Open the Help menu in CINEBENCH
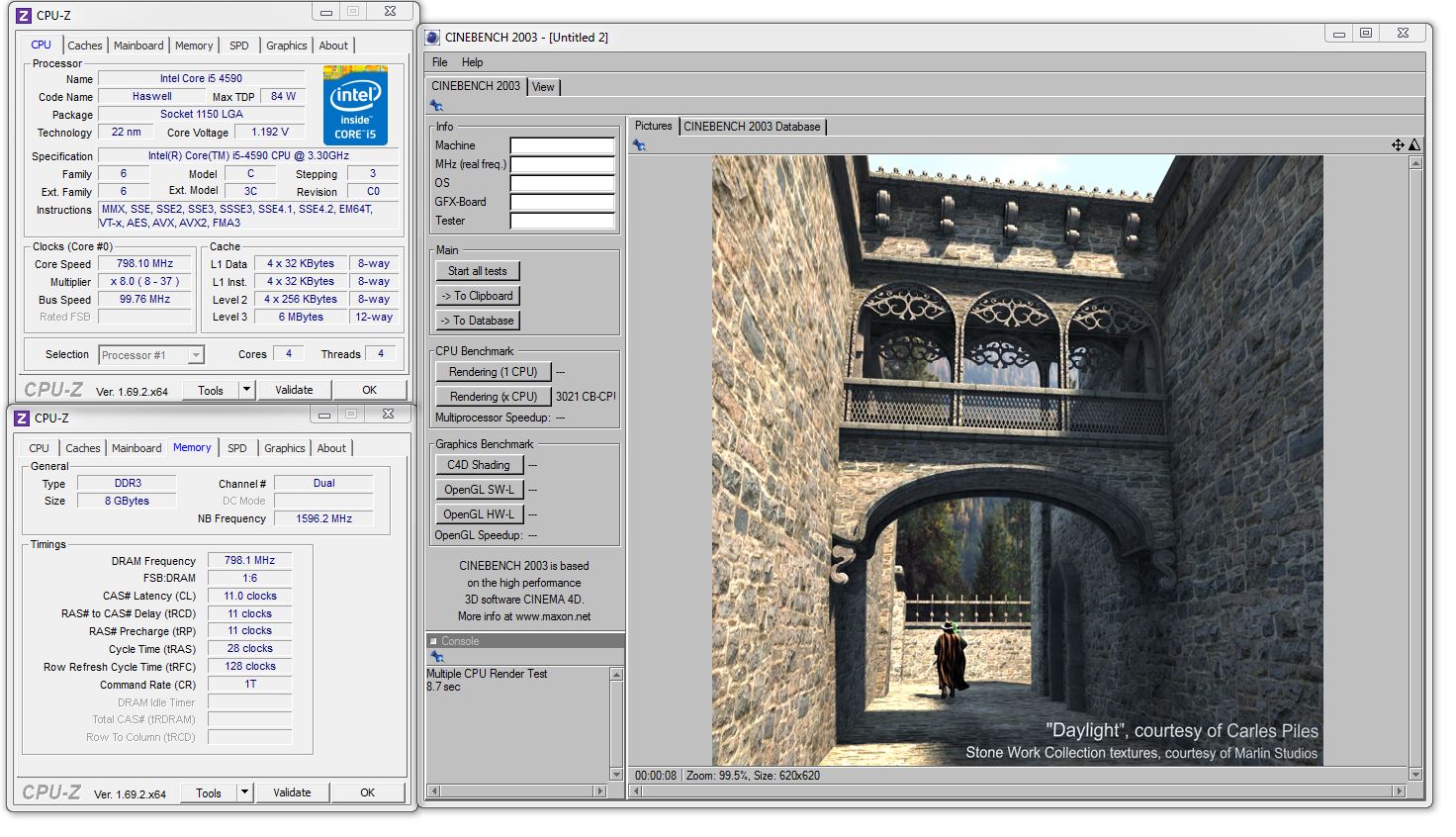The height and width of the screenshot is (837, 1456). [473, 62]
